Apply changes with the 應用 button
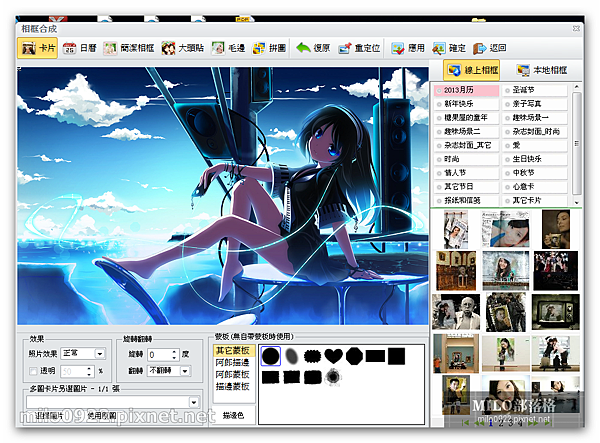600x443 pixels. [x=408, y=48]
